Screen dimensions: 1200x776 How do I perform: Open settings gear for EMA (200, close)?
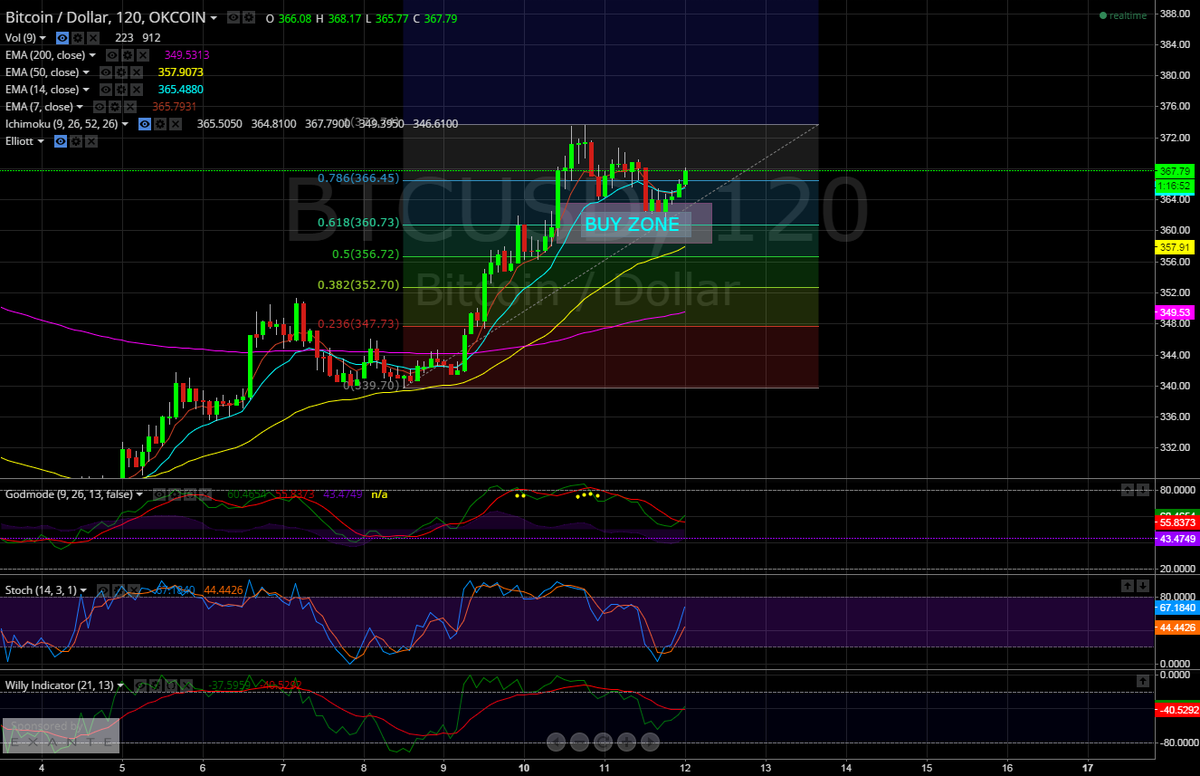point(127,55)
